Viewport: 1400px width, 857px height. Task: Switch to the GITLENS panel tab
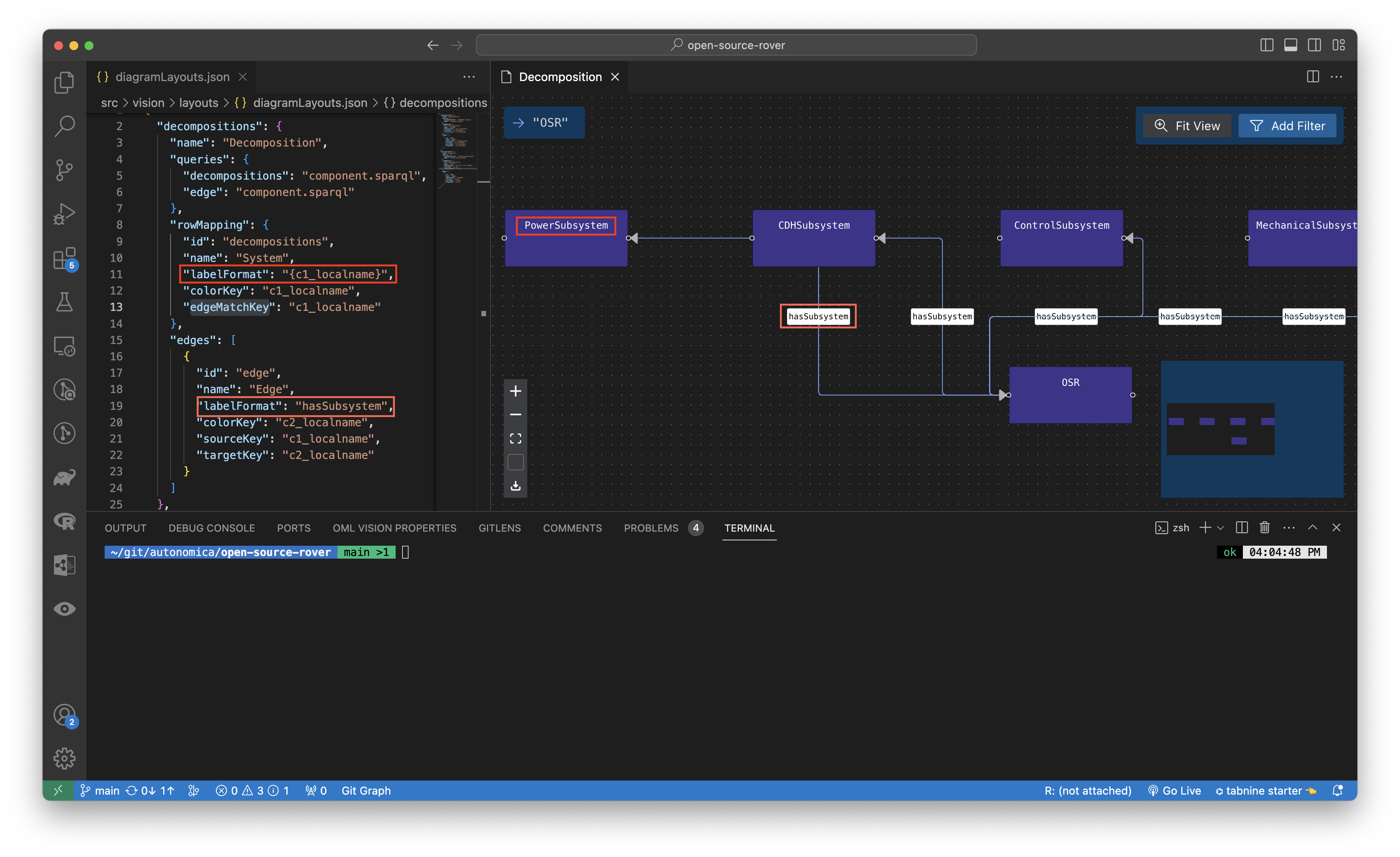point(500,528)
